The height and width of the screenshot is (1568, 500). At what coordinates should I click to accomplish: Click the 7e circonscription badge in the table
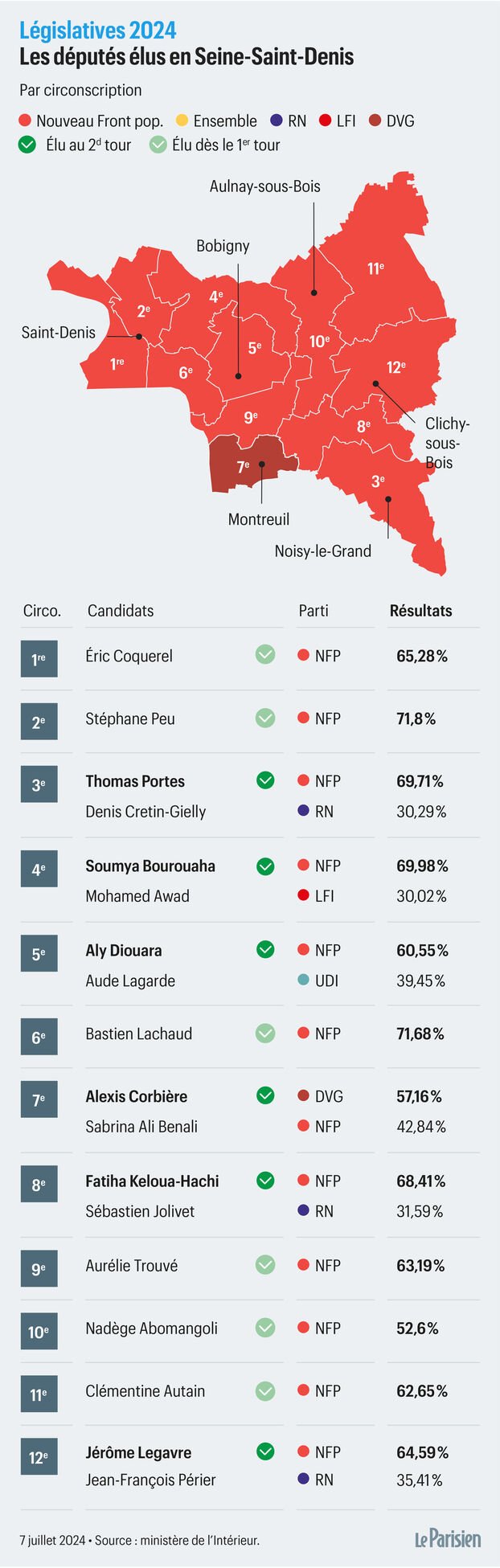(39, 1099)
